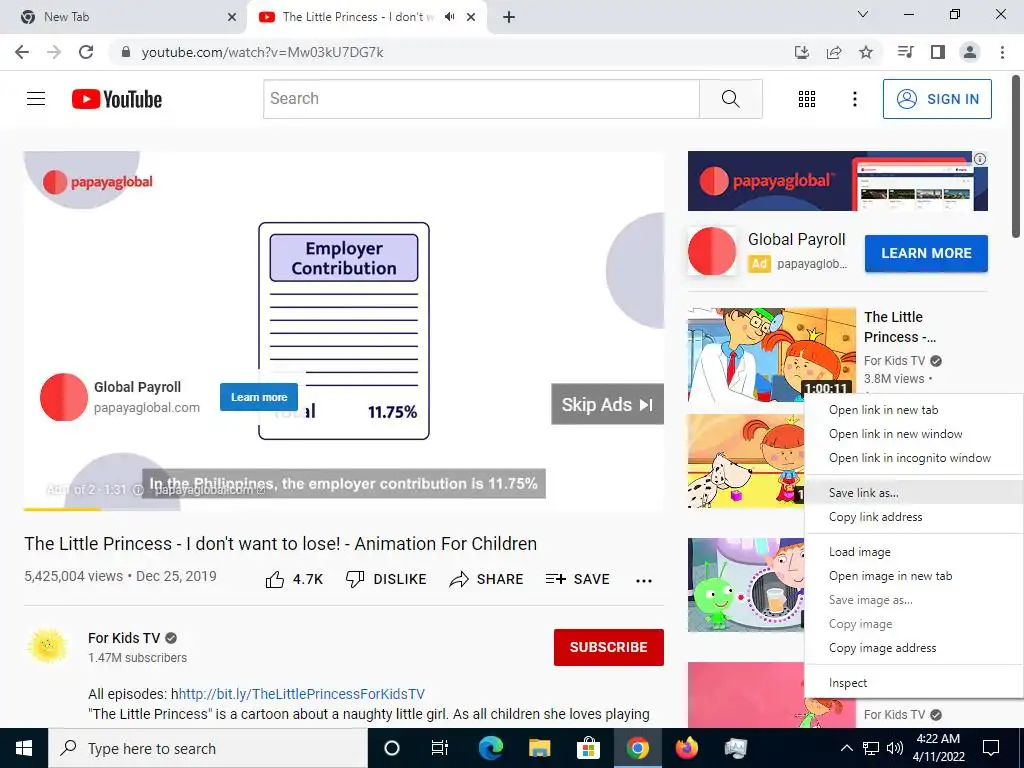Click the page vertical scrollbar
This screenshot has width=1024, height=768.
1017,157
